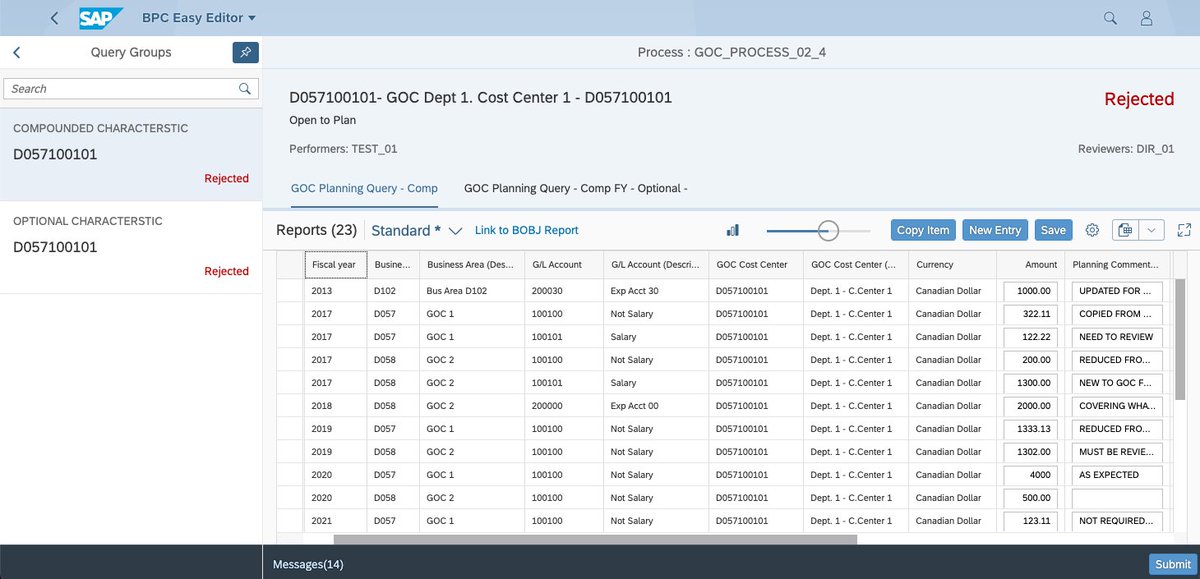The width and height of the screenshot is (1200, 579).
Task: Select the Optional Characteristic query group
Action: 130,247
